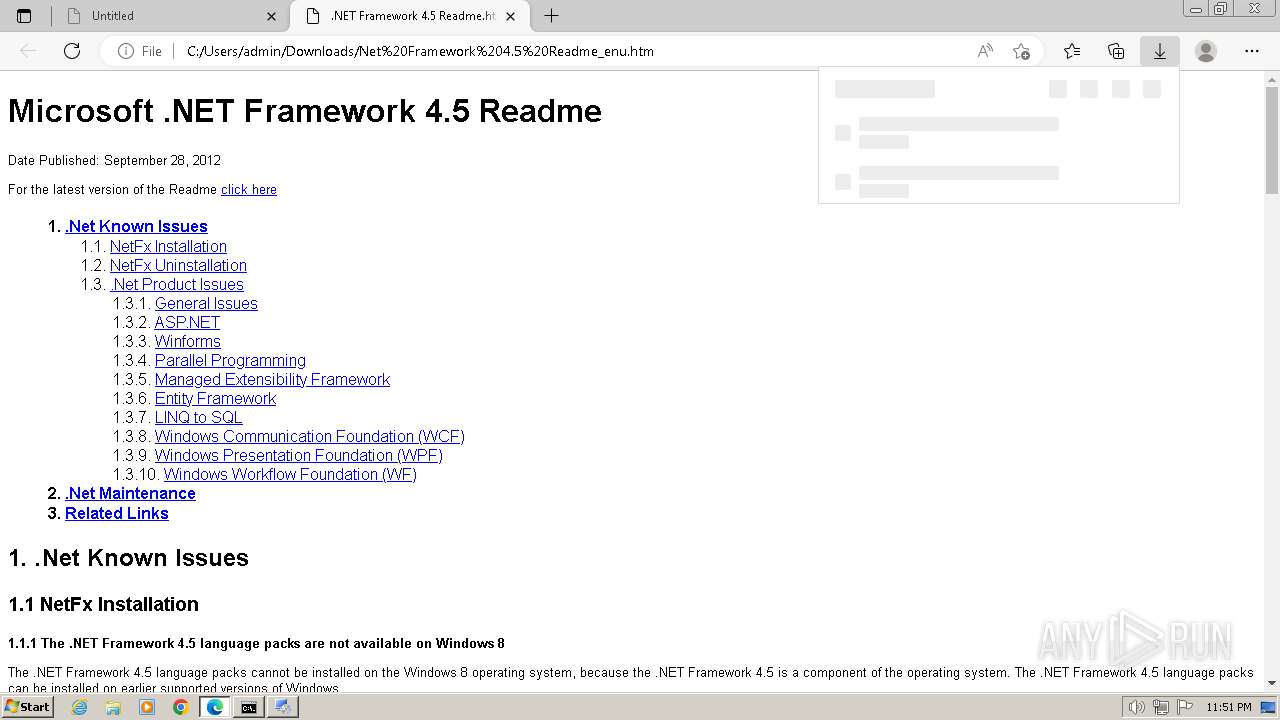Open the NetFx Uninstallation link
Screen dimensions: 1280x720
[x=178, y=265]
